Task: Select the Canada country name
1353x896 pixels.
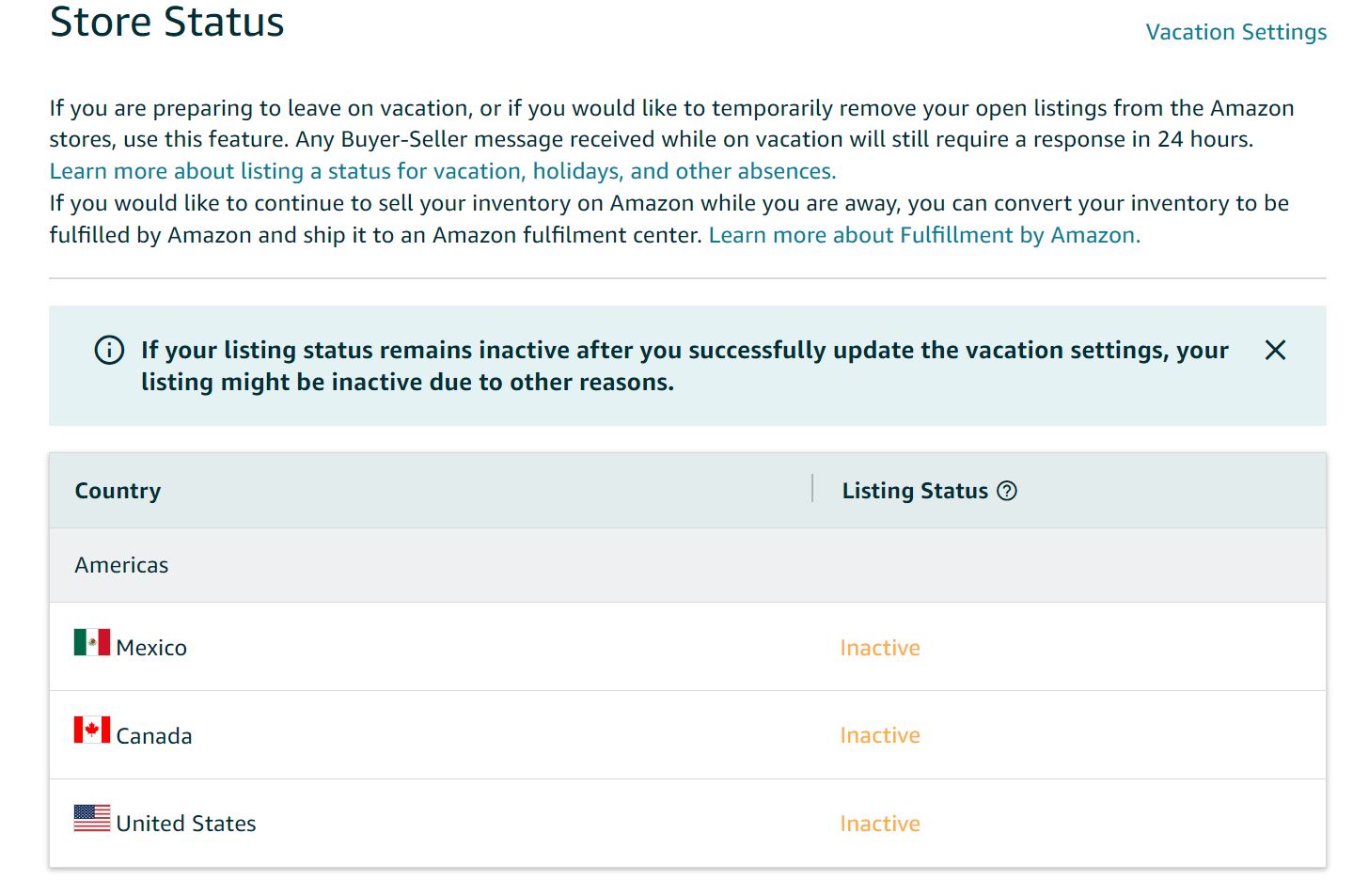Action: click(x=154, y=736)
